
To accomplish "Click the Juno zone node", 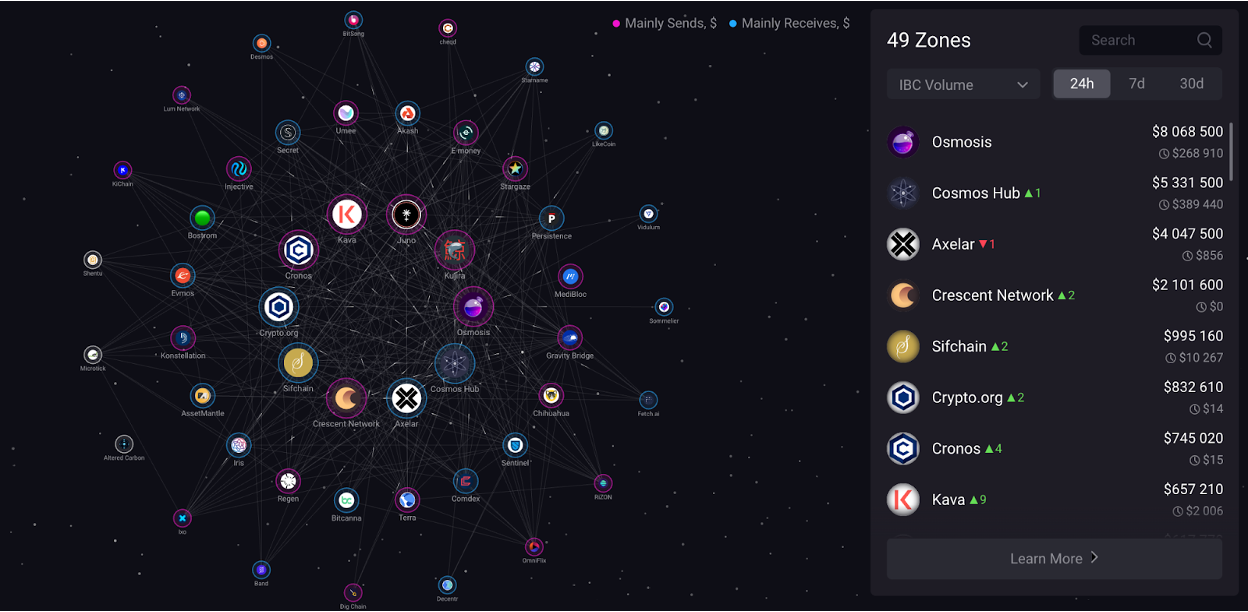I will pos(406,214).
